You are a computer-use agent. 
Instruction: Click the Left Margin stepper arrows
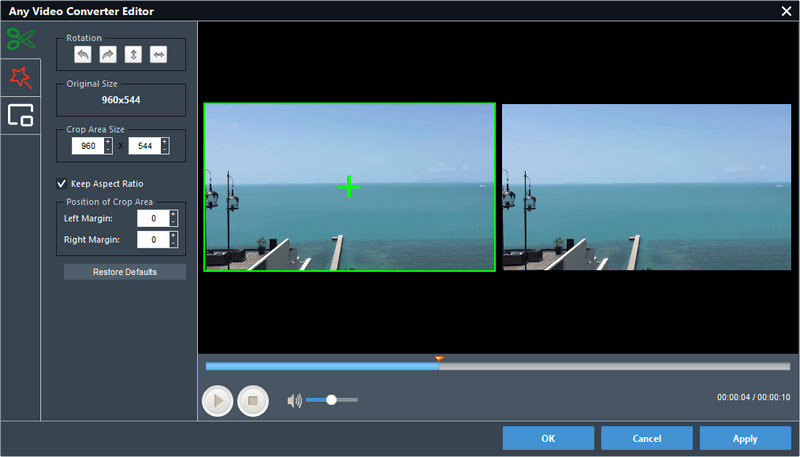(173, 218)
